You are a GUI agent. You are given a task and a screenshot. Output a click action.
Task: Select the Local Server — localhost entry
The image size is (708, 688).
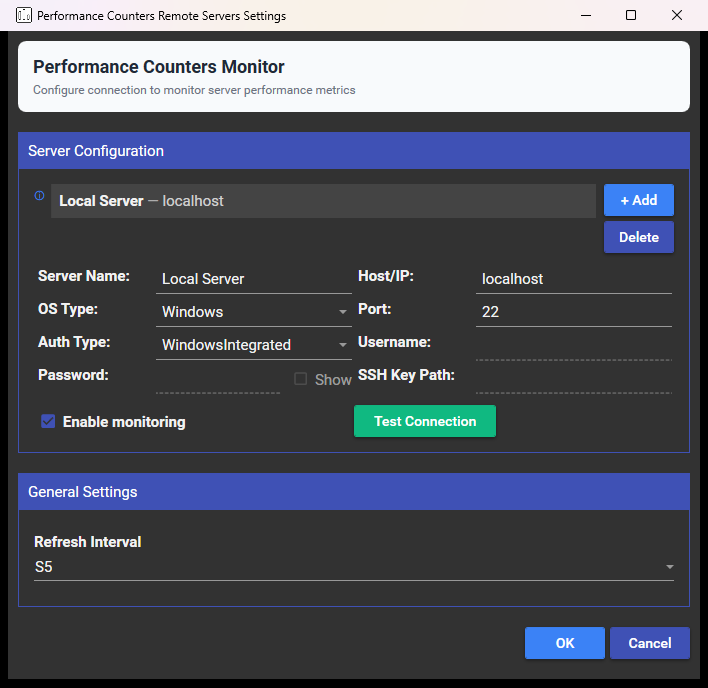tap(323, 201)
